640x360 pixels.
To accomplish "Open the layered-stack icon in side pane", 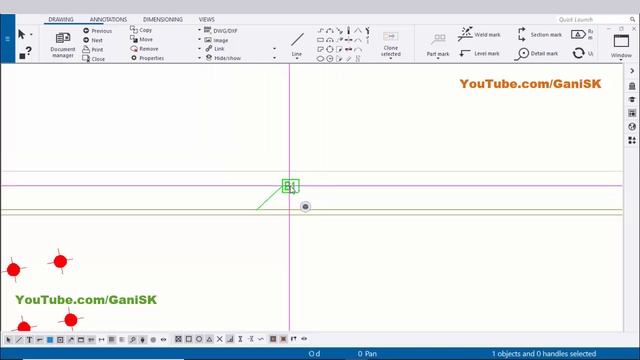I will 632,99.
